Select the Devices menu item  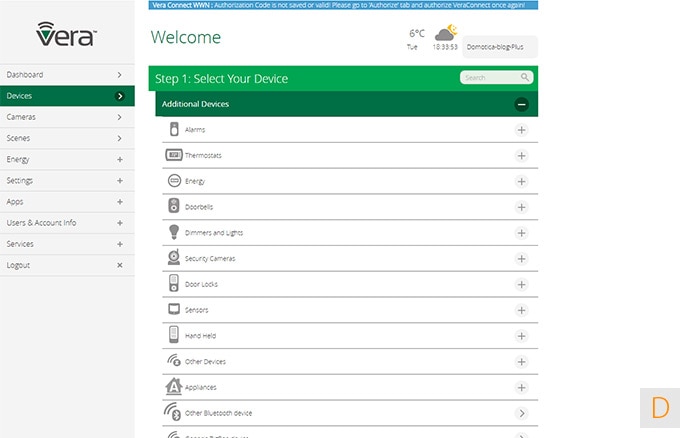(x=67, y=96)
